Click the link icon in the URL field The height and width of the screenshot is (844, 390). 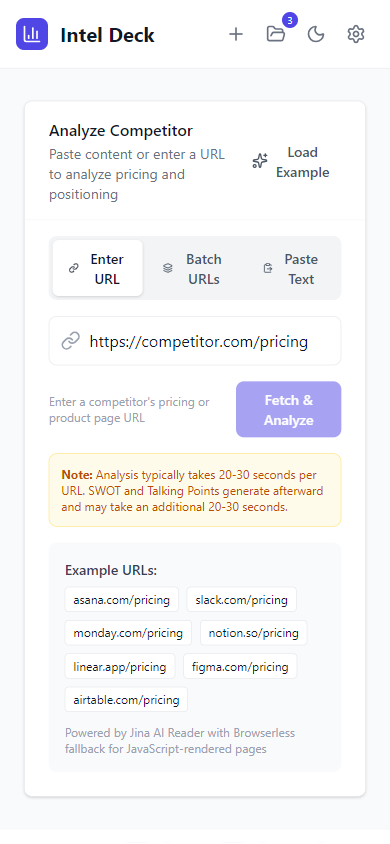(70, 341)
